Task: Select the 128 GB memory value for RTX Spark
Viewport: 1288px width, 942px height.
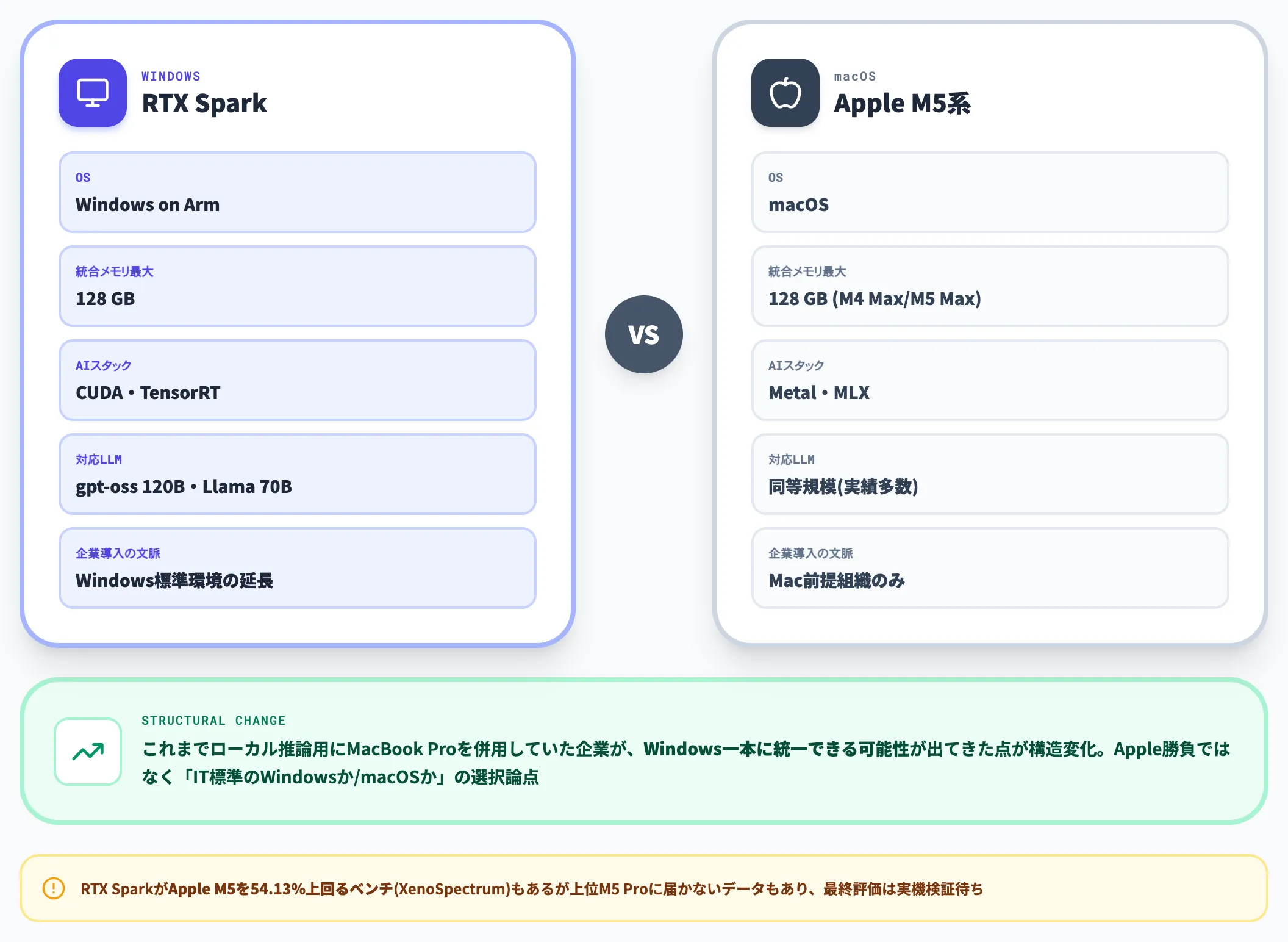Action: [105, 298]
